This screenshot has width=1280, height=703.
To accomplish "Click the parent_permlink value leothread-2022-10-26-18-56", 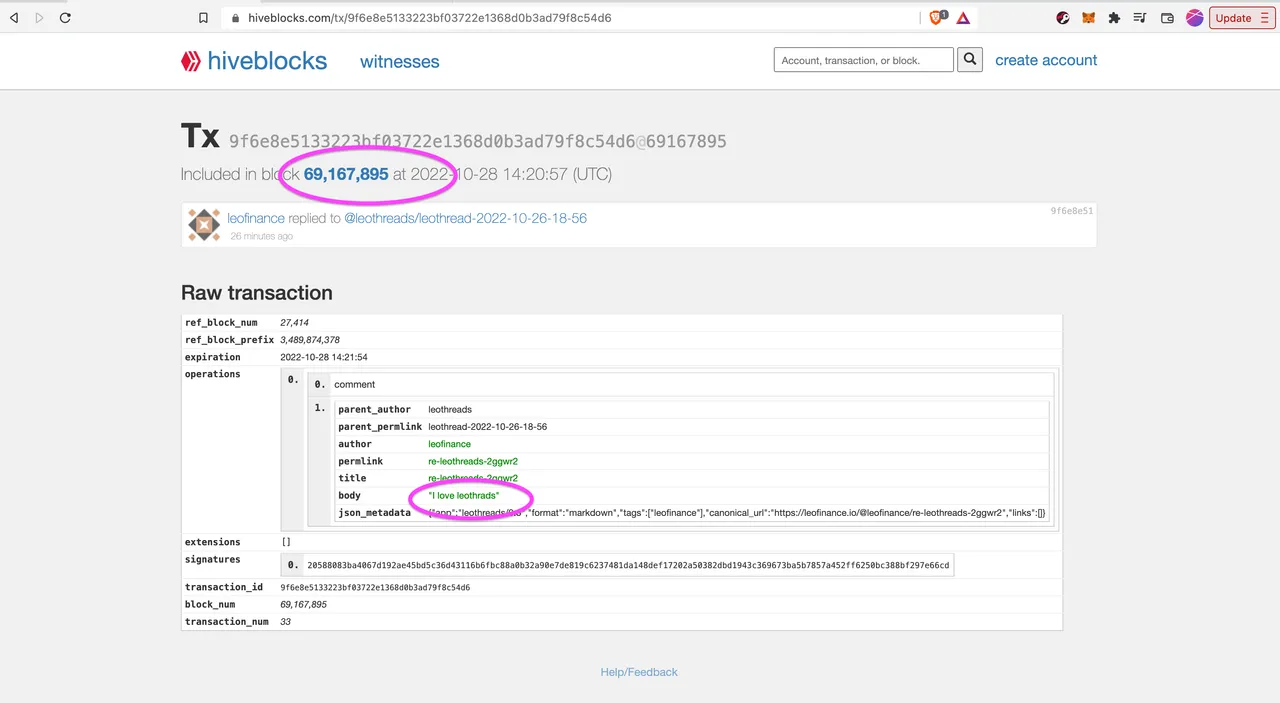I will tap(487, 427).
